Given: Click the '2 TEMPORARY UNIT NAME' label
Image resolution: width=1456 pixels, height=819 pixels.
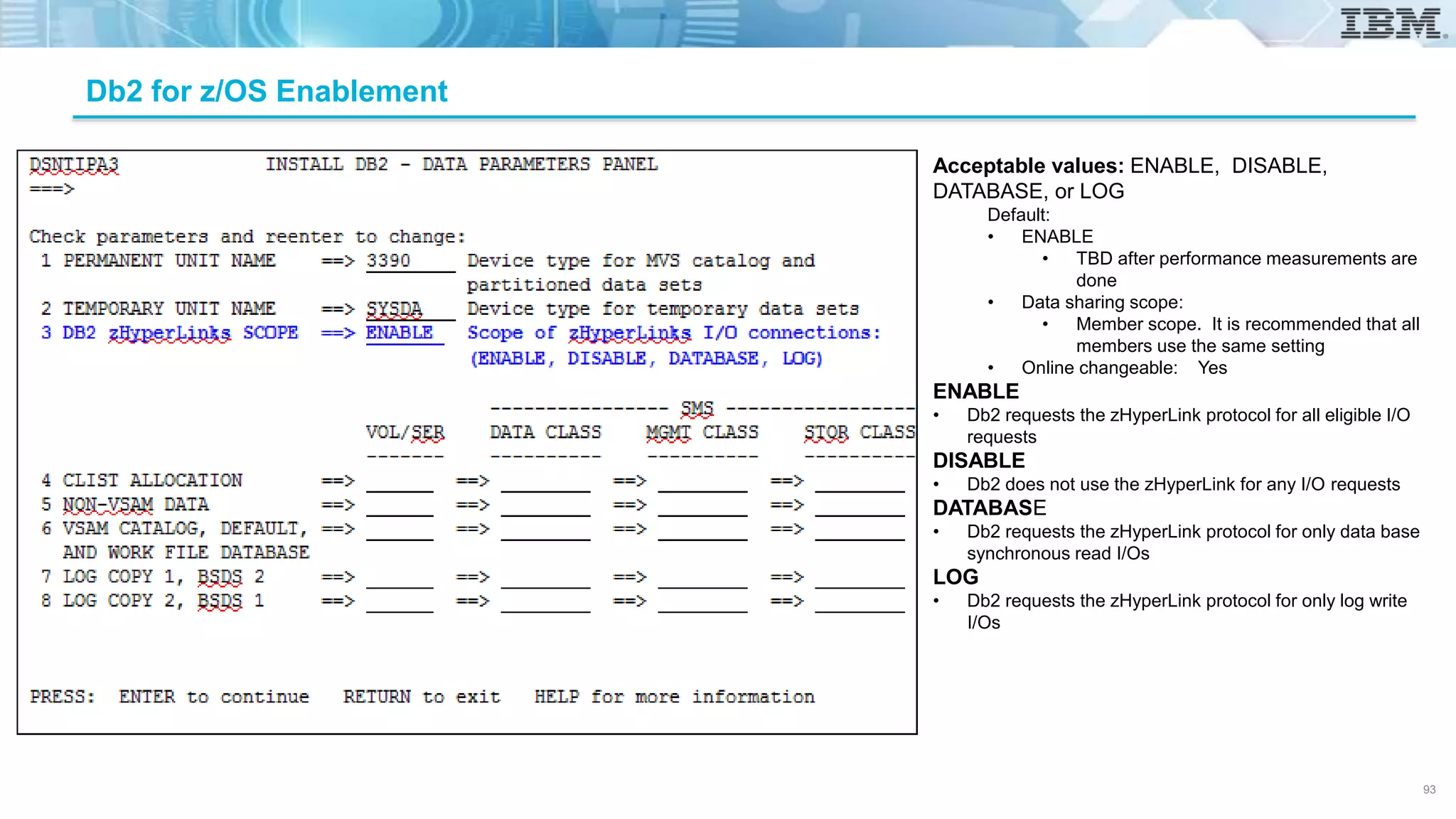Looking at the screenshot, I should (159, 309).
